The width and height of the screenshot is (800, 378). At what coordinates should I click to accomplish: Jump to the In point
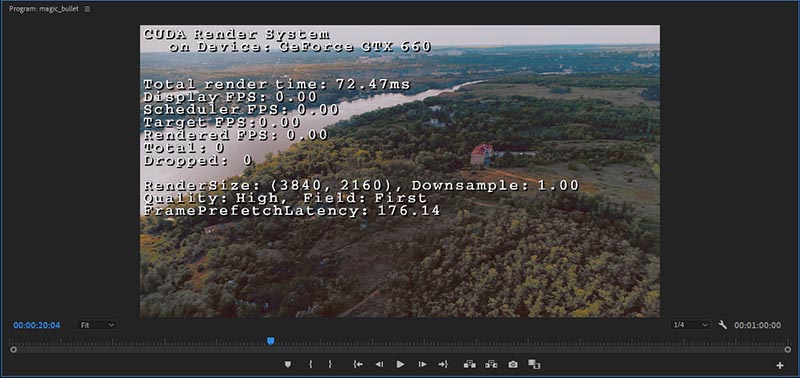coord(358,364)
